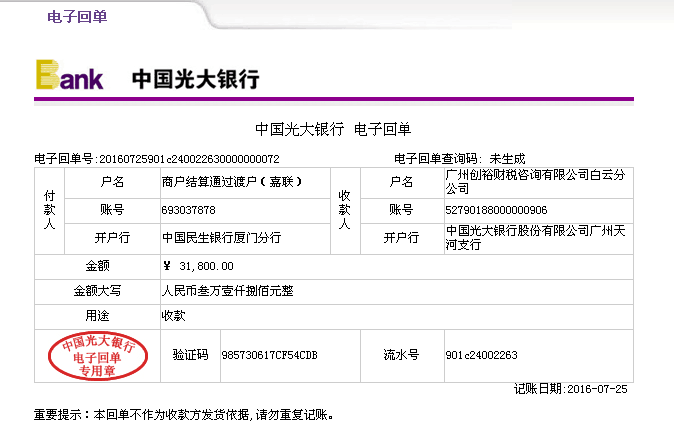
Task: Select verification code 985730617CF54CDB
Action: click(270, 355)
